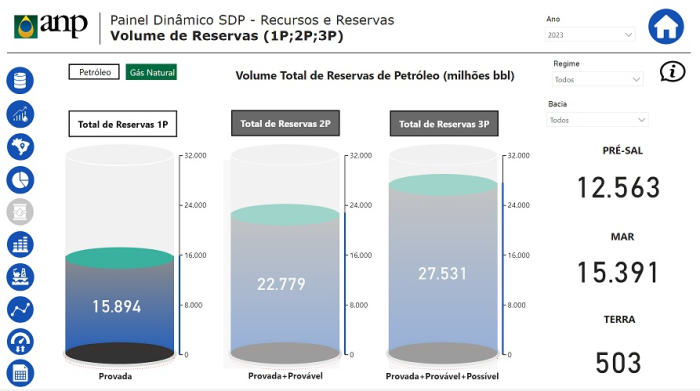Open the growth chart sidebar icon
Viewport: 700px width, 391px height.
coord(20,114)
